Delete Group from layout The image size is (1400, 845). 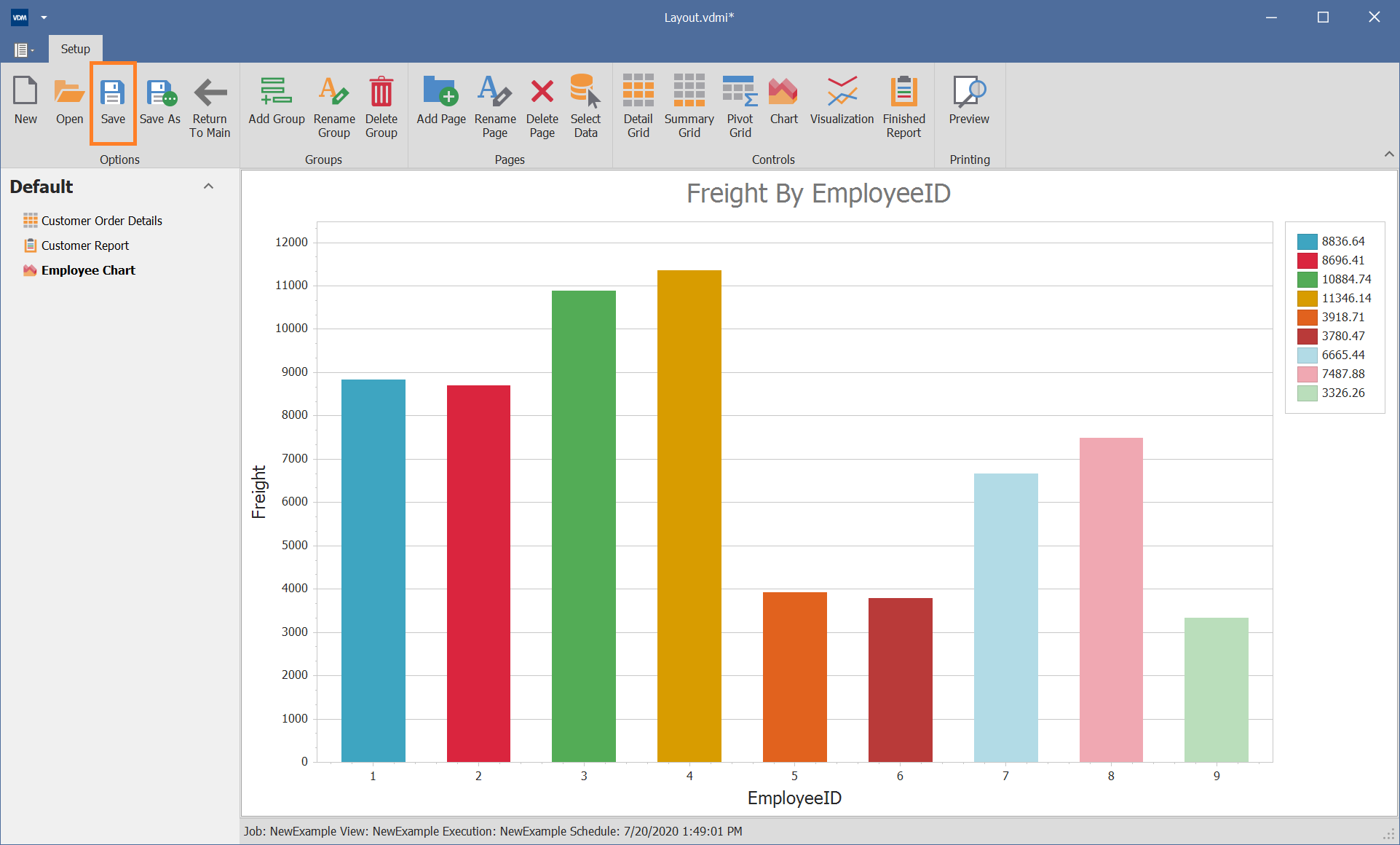coord(381,108)
